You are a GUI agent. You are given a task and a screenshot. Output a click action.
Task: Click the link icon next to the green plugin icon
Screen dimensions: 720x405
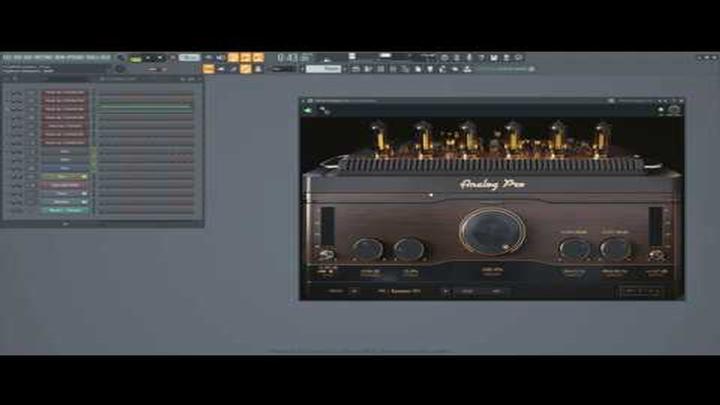tap(324, 110)
